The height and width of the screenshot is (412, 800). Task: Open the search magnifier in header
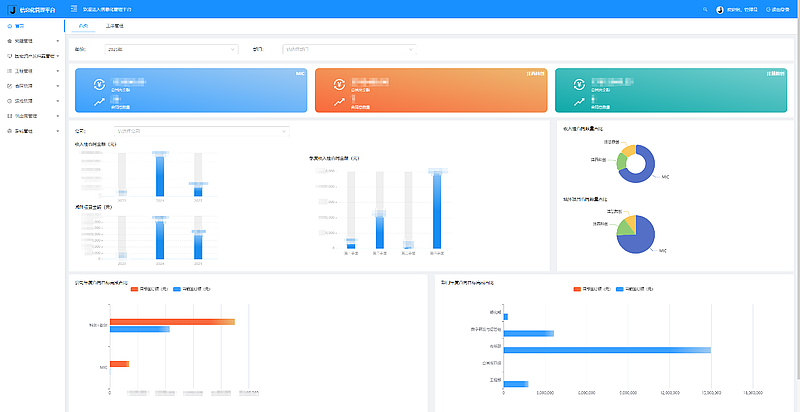click(x=705, y=8)
